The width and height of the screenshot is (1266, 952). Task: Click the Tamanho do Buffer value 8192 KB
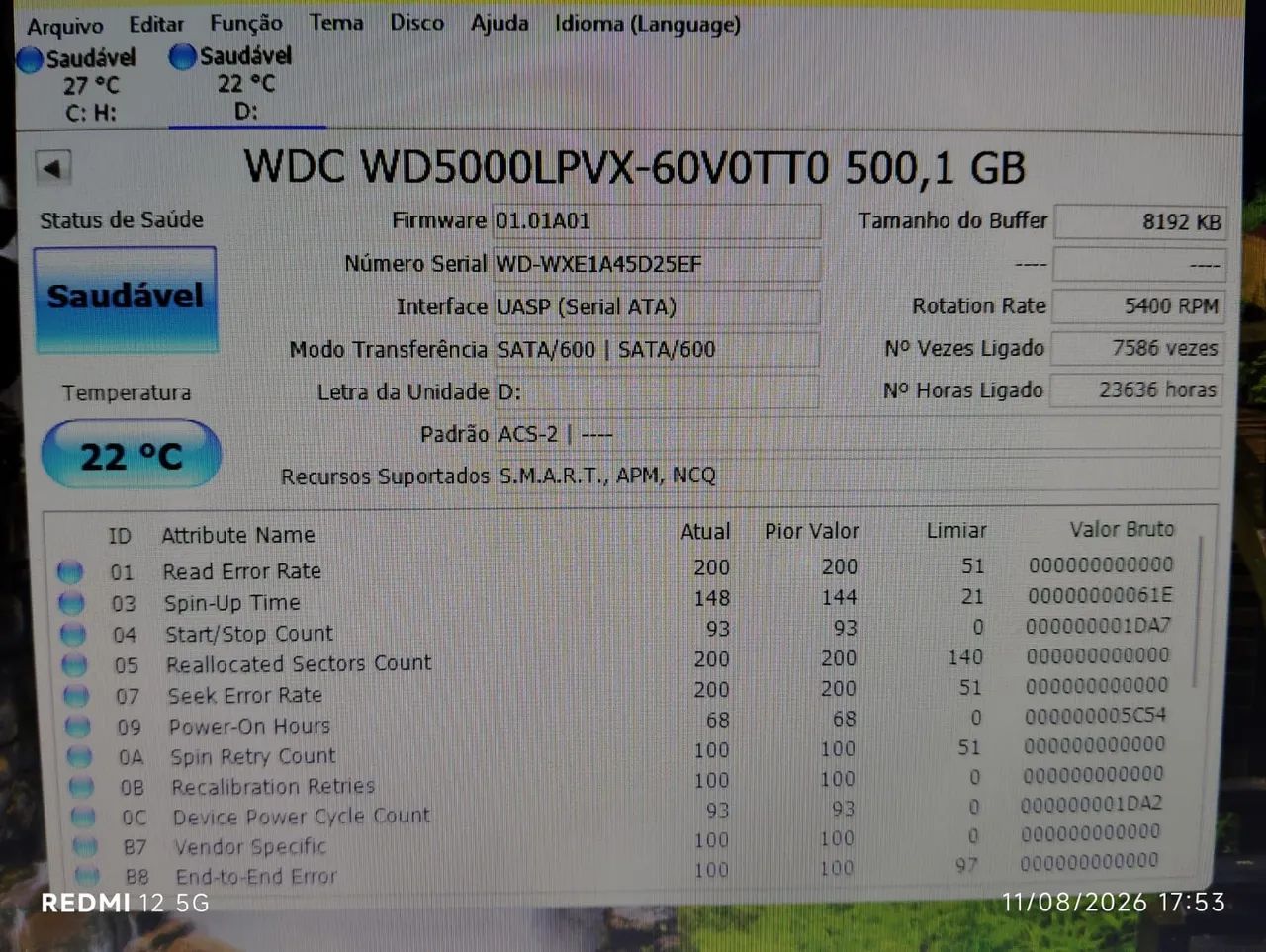coord(1138,221)
